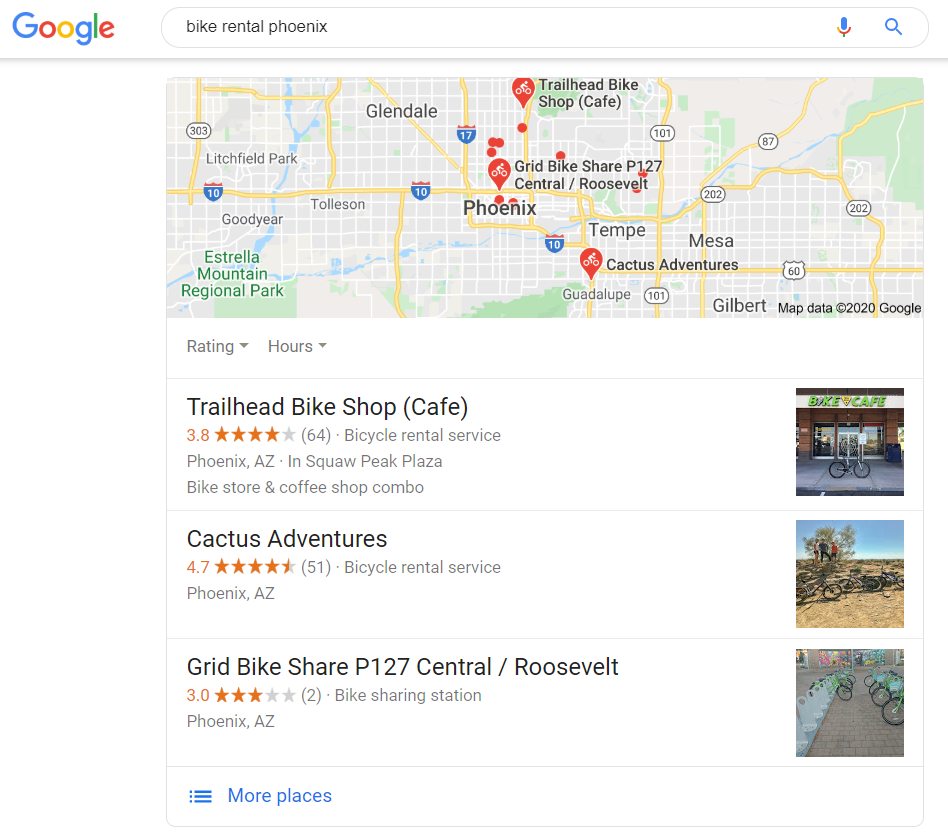948x839 pixels.
Task: Select Cactus Adventures map pin
Action: pos(591,263)
